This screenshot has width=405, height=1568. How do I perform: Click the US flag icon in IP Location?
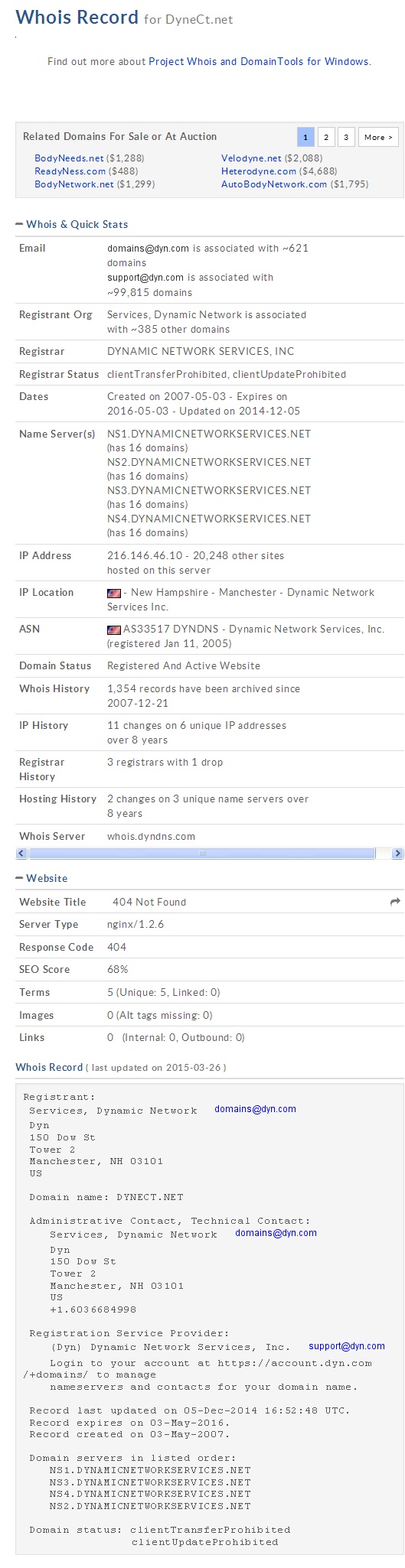[x=114, y=593]
